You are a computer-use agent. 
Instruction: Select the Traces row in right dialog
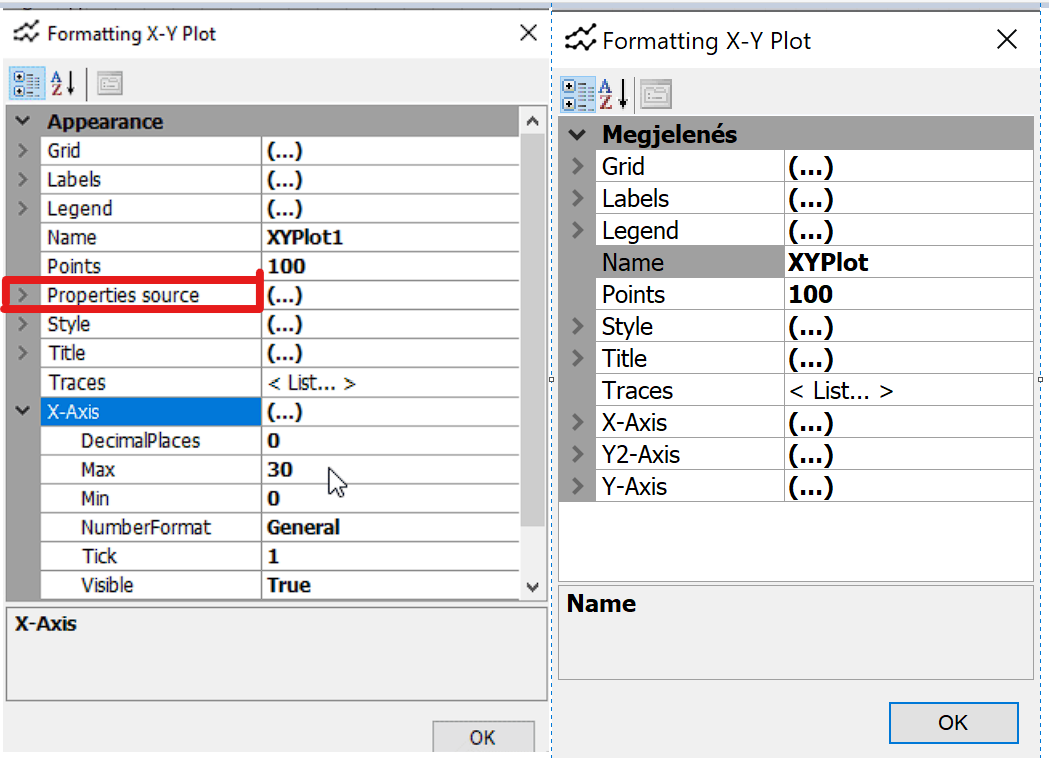(x=690, y=391)
